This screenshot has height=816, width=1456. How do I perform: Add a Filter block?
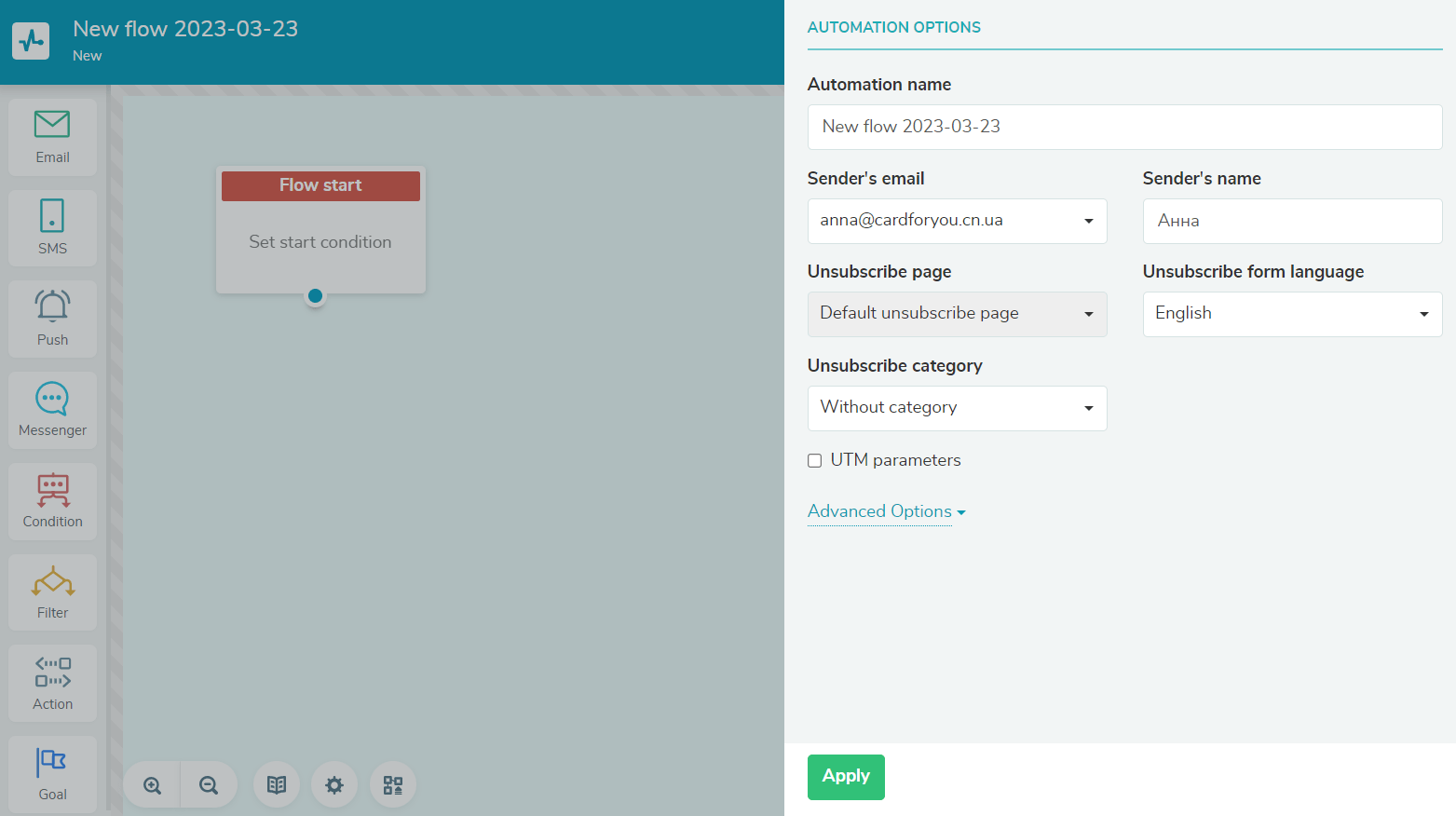(x=52, y=592)
